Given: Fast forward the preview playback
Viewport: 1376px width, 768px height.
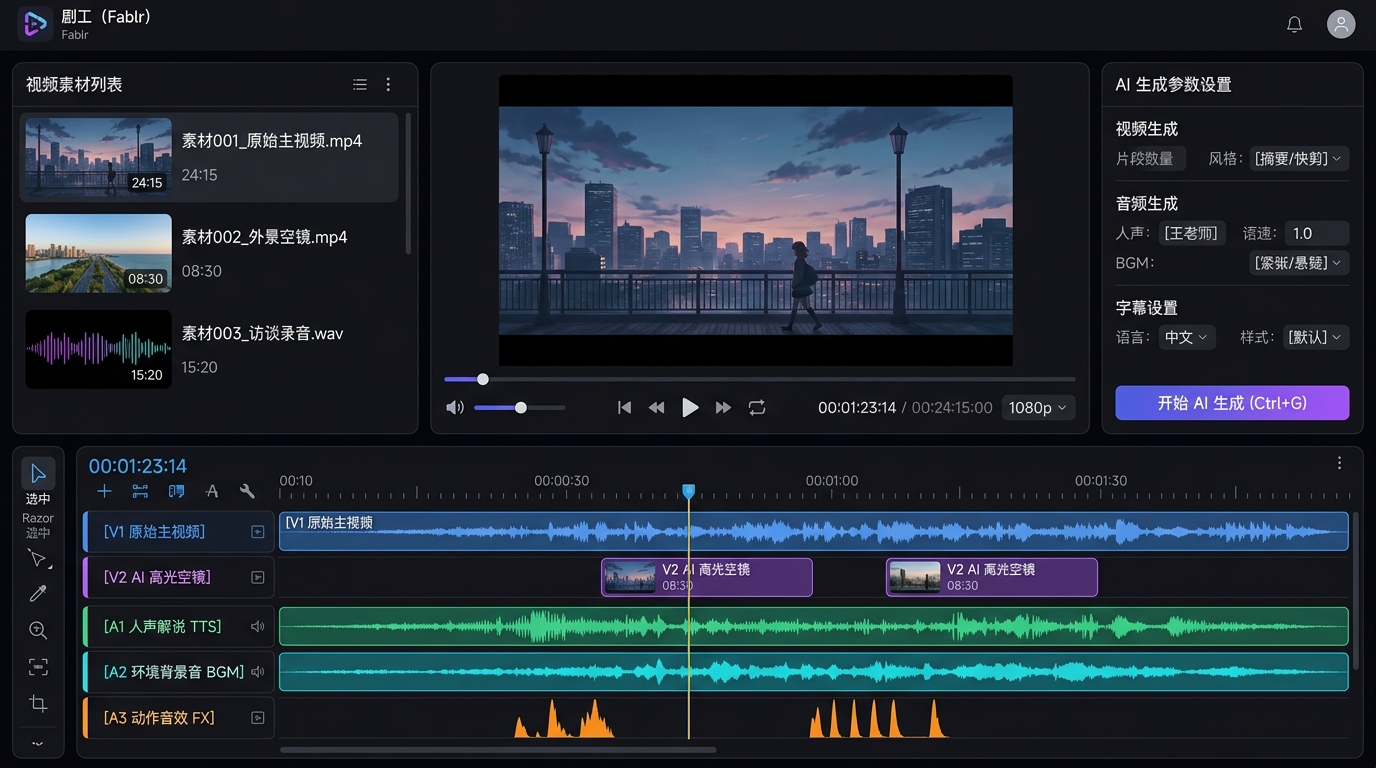Looking at the screenshot, I should [723, 407].
